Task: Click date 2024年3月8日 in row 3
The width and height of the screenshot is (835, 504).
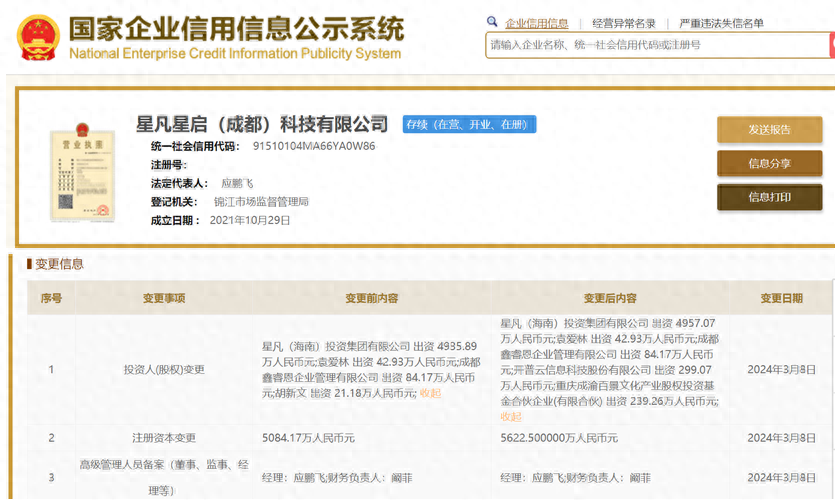Action: pyautogui.click(x=781, y=478)
